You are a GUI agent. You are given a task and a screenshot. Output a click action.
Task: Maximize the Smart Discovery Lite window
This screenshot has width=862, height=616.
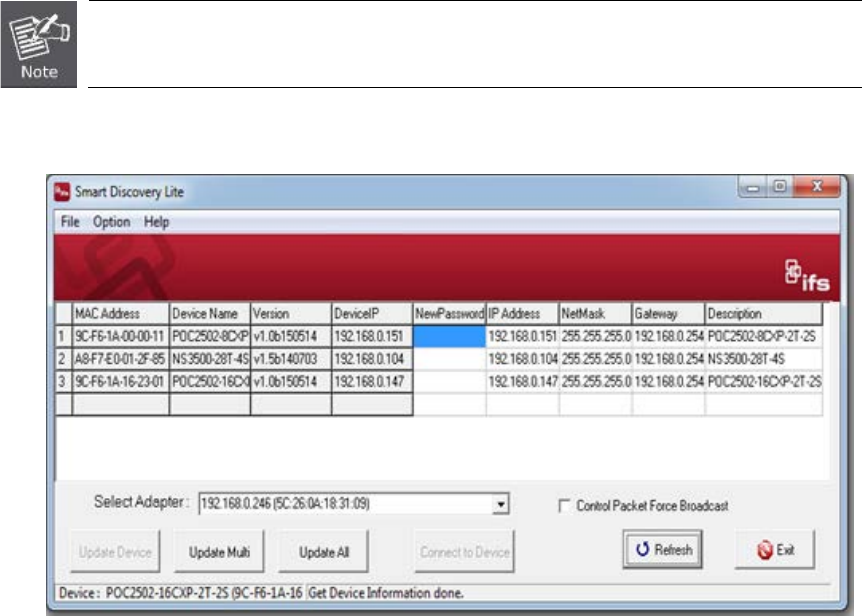[x=780, y=186]
